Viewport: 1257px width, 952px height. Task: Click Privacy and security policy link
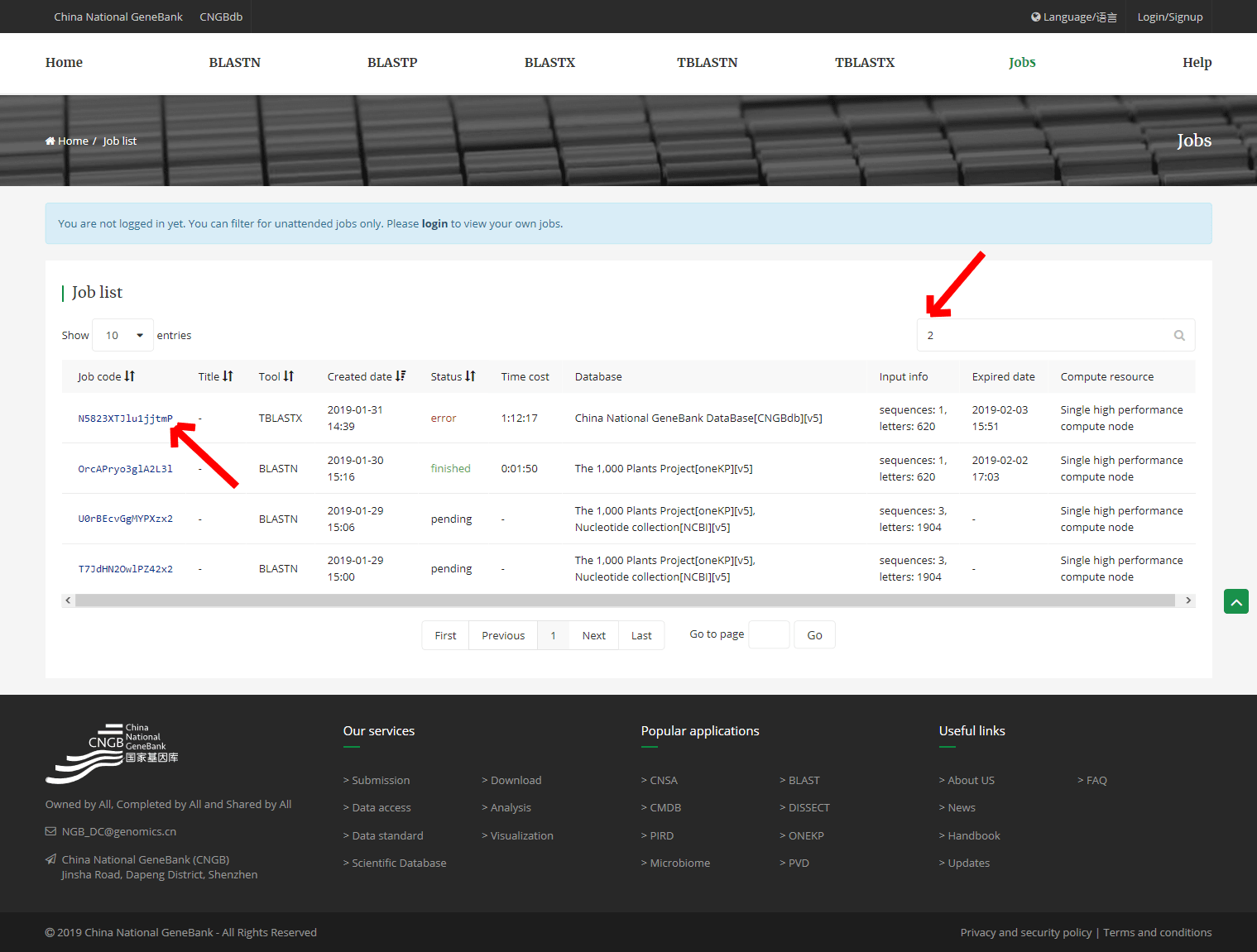coord(1026,932)
